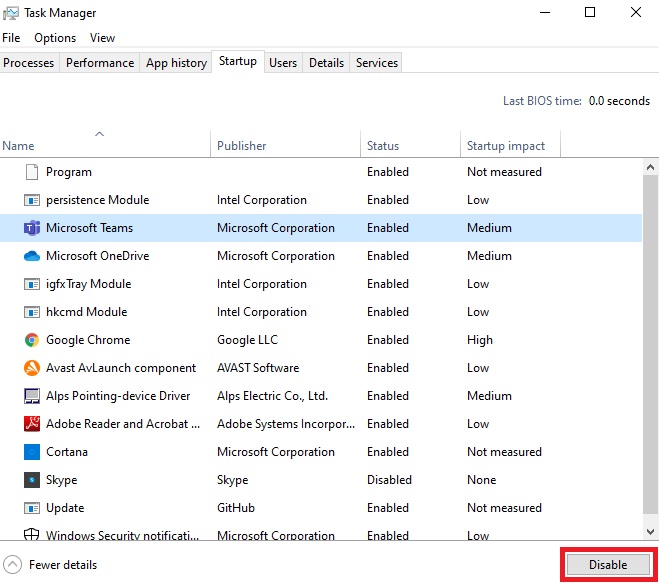Switch to the Services tab
This screenshot has width=659, height=587.
pos(377,63)
